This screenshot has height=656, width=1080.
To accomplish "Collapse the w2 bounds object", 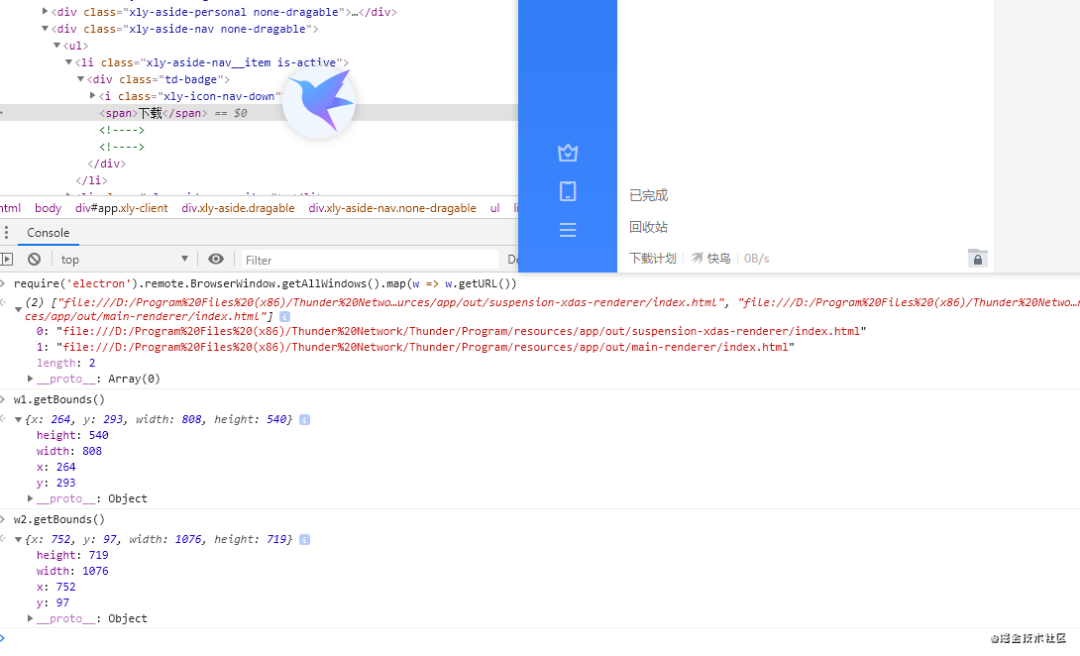I will pyautogui.click(x=18, y=539).
